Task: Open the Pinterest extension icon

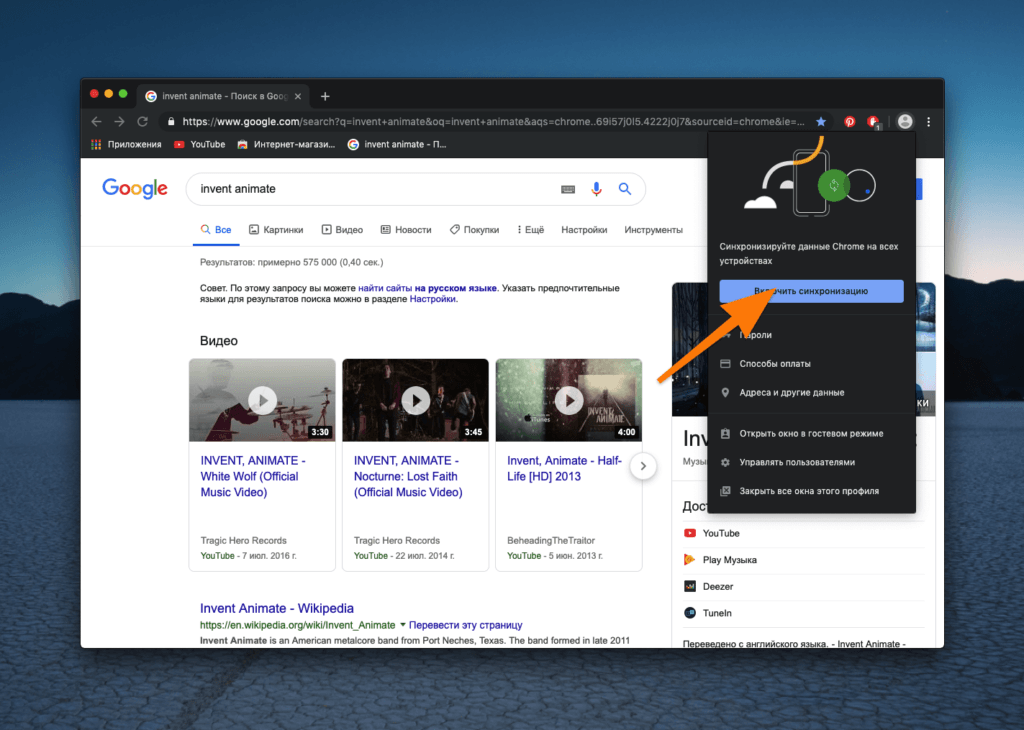Action: pyautogui.click(x=849, y=121)
